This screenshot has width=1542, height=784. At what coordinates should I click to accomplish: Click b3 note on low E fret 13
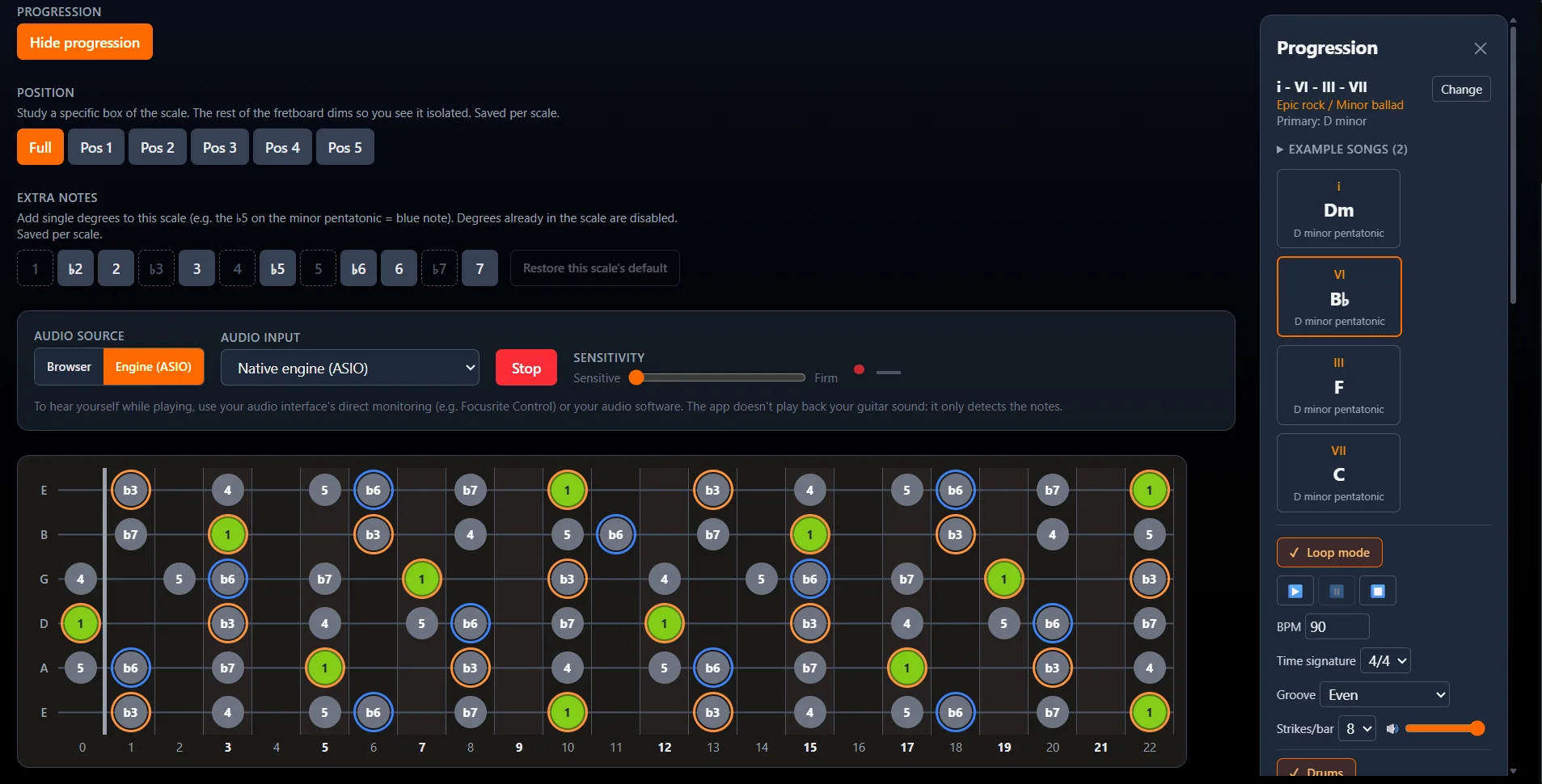tap(712, 712)
